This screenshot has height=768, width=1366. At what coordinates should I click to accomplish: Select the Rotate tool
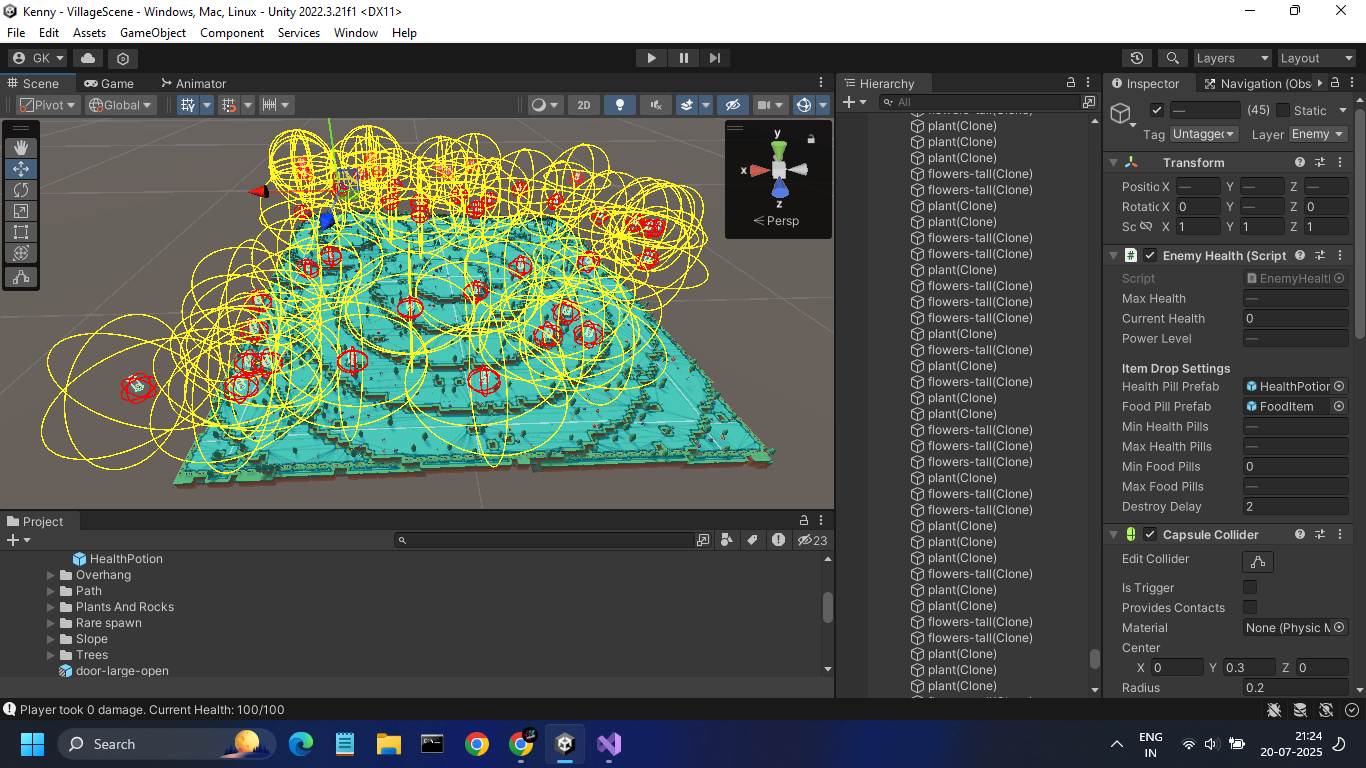21,190
